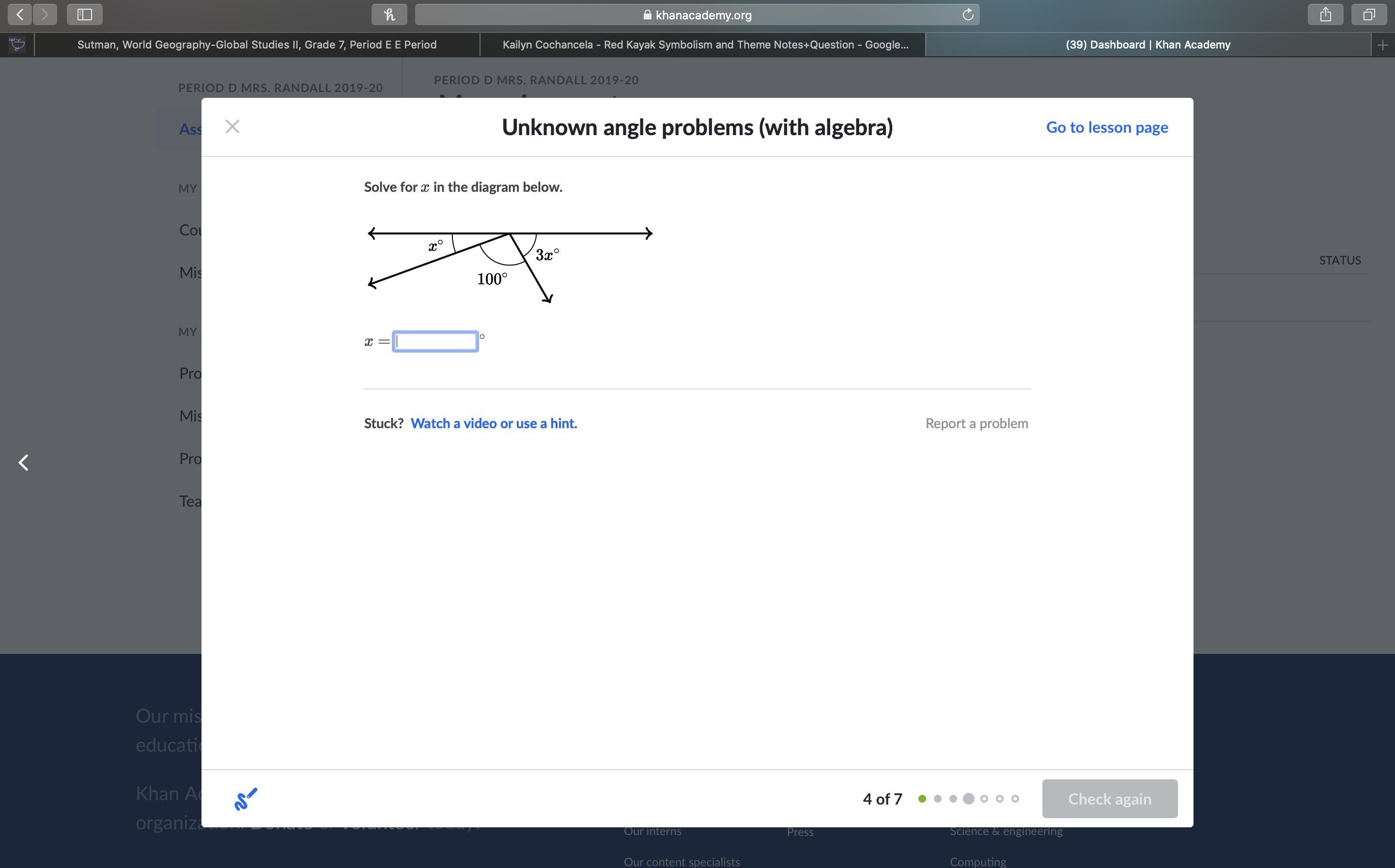Focus the x equals answer field
1395x868 pixels.
click(x=435, y=341)
